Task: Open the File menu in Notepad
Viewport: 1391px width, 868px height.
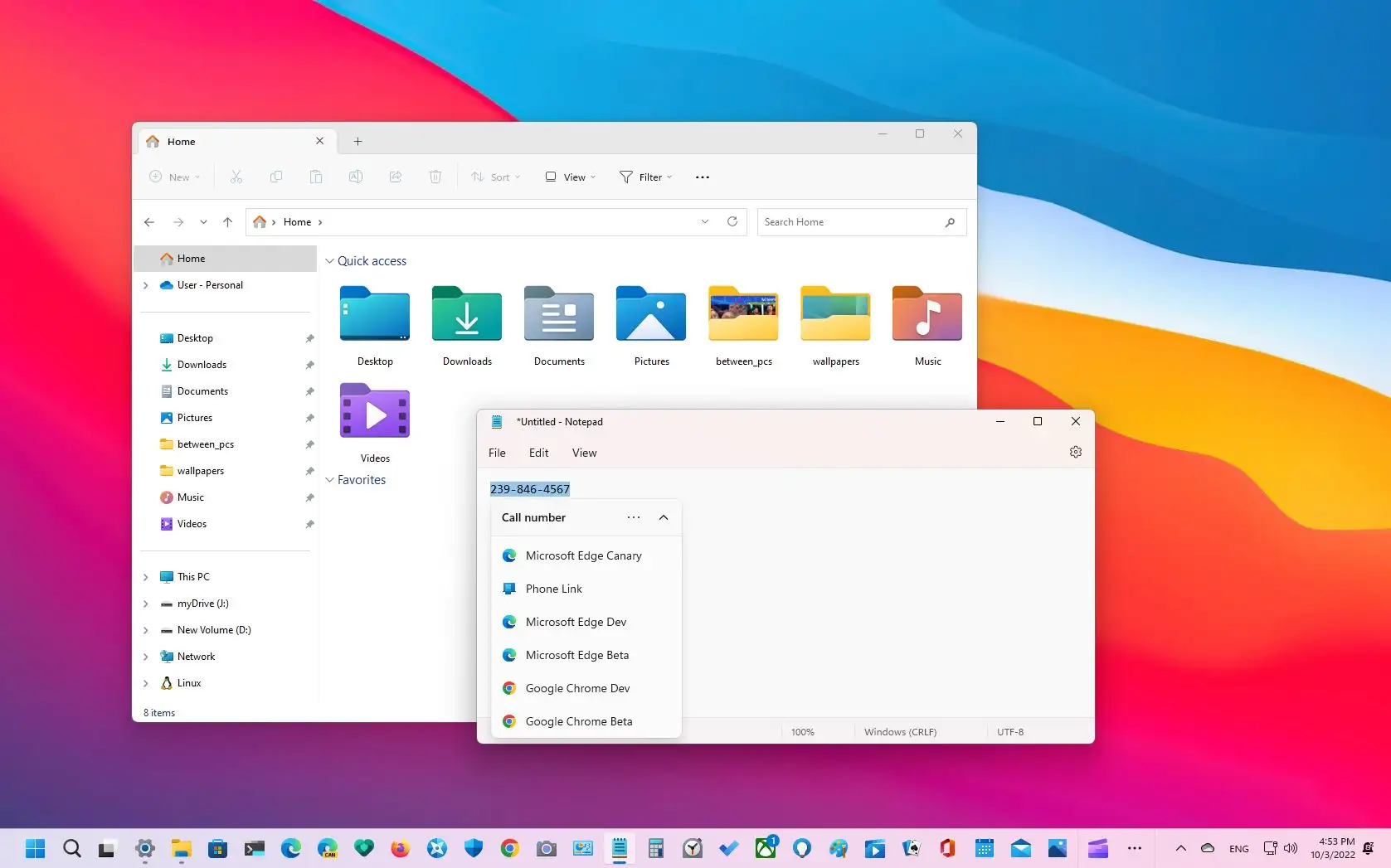Action: 497,453
